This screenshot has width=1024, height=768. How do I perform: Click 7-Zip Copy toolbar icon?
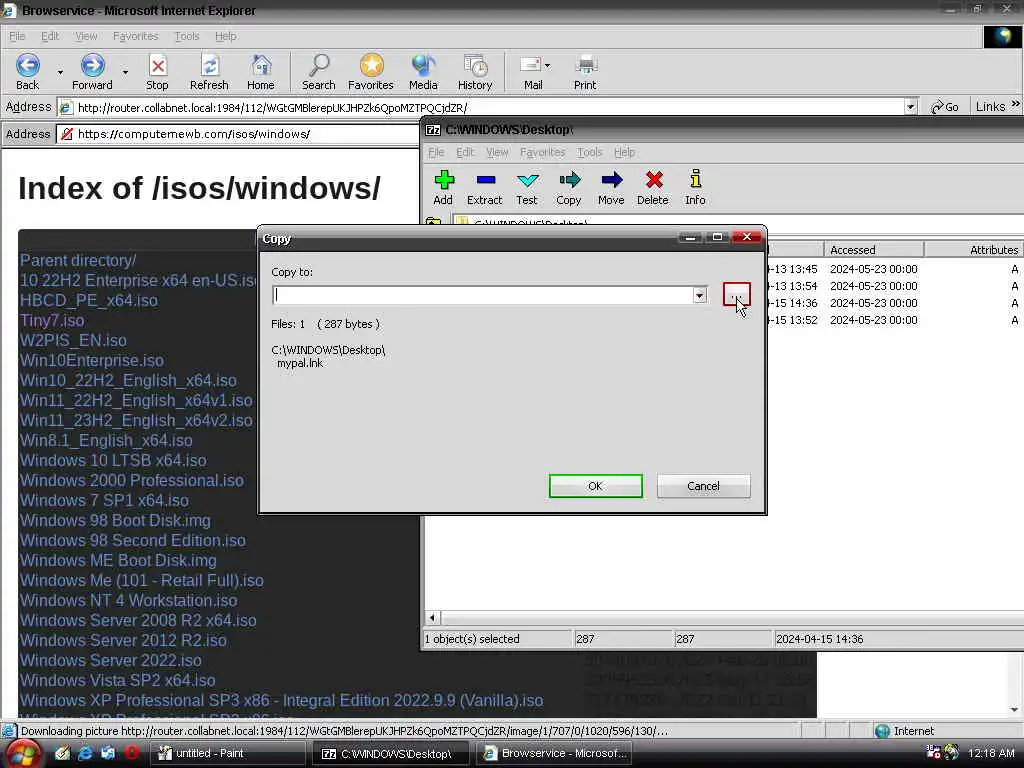pos(569,187)
